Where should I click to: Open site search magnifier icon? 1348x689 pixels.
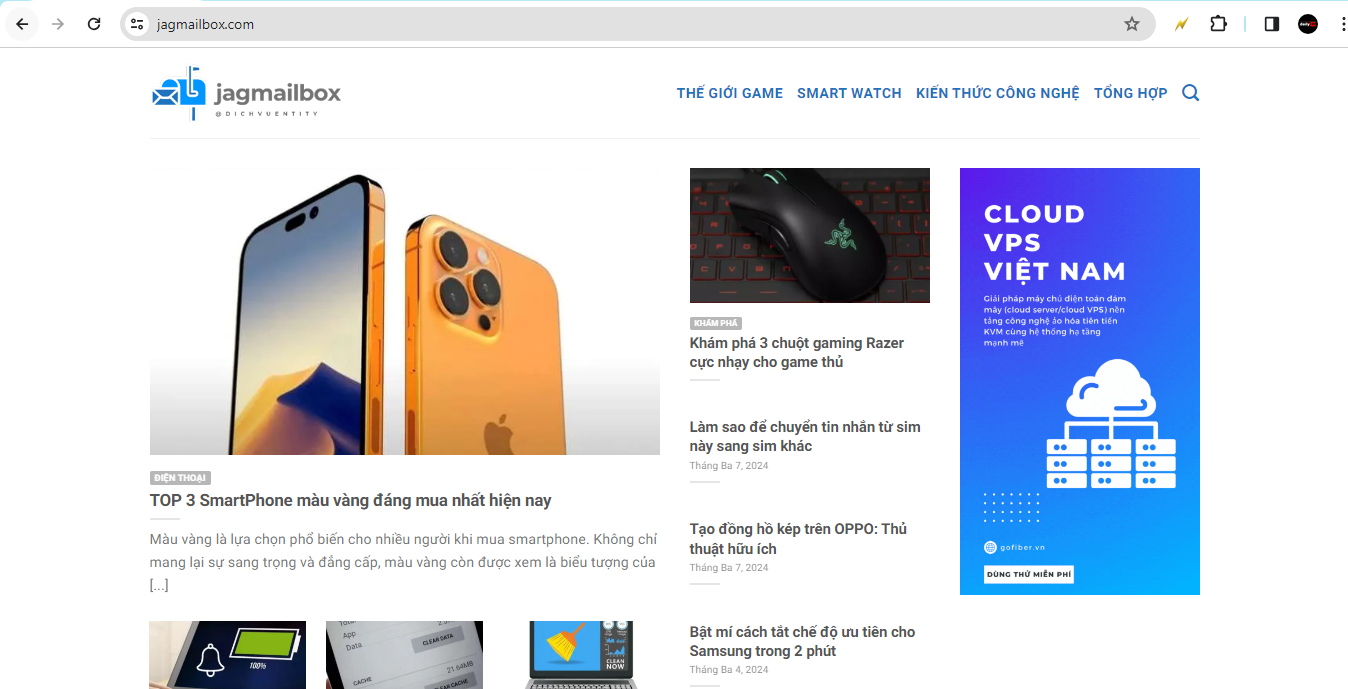tap(1191, 93)
